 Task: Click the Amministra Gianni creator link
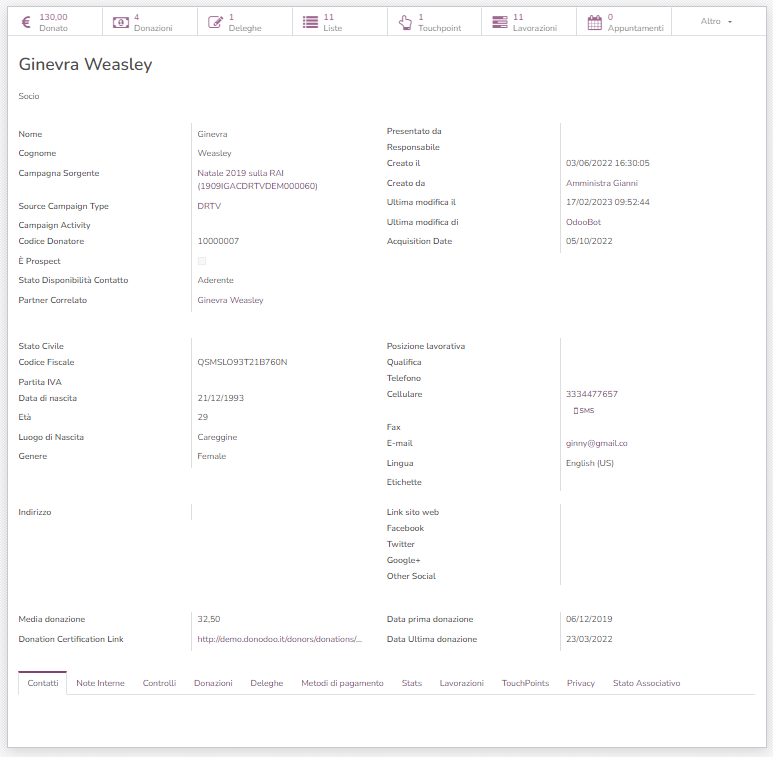coord(601,183)
